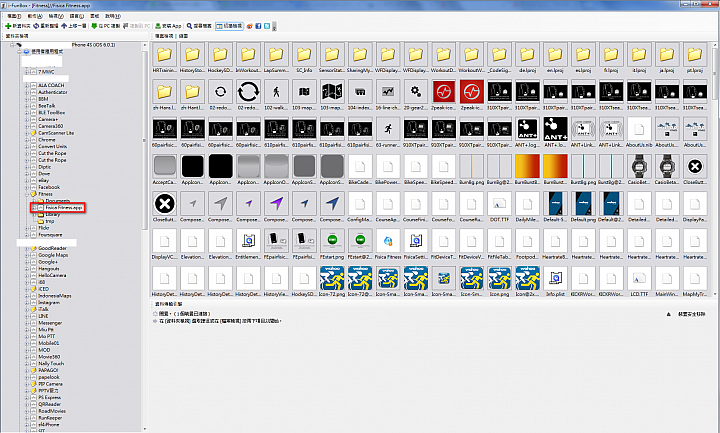Screen dimensions: 720x433
Task: Collapse the Fitness tree node
Action: pos(27,194)
